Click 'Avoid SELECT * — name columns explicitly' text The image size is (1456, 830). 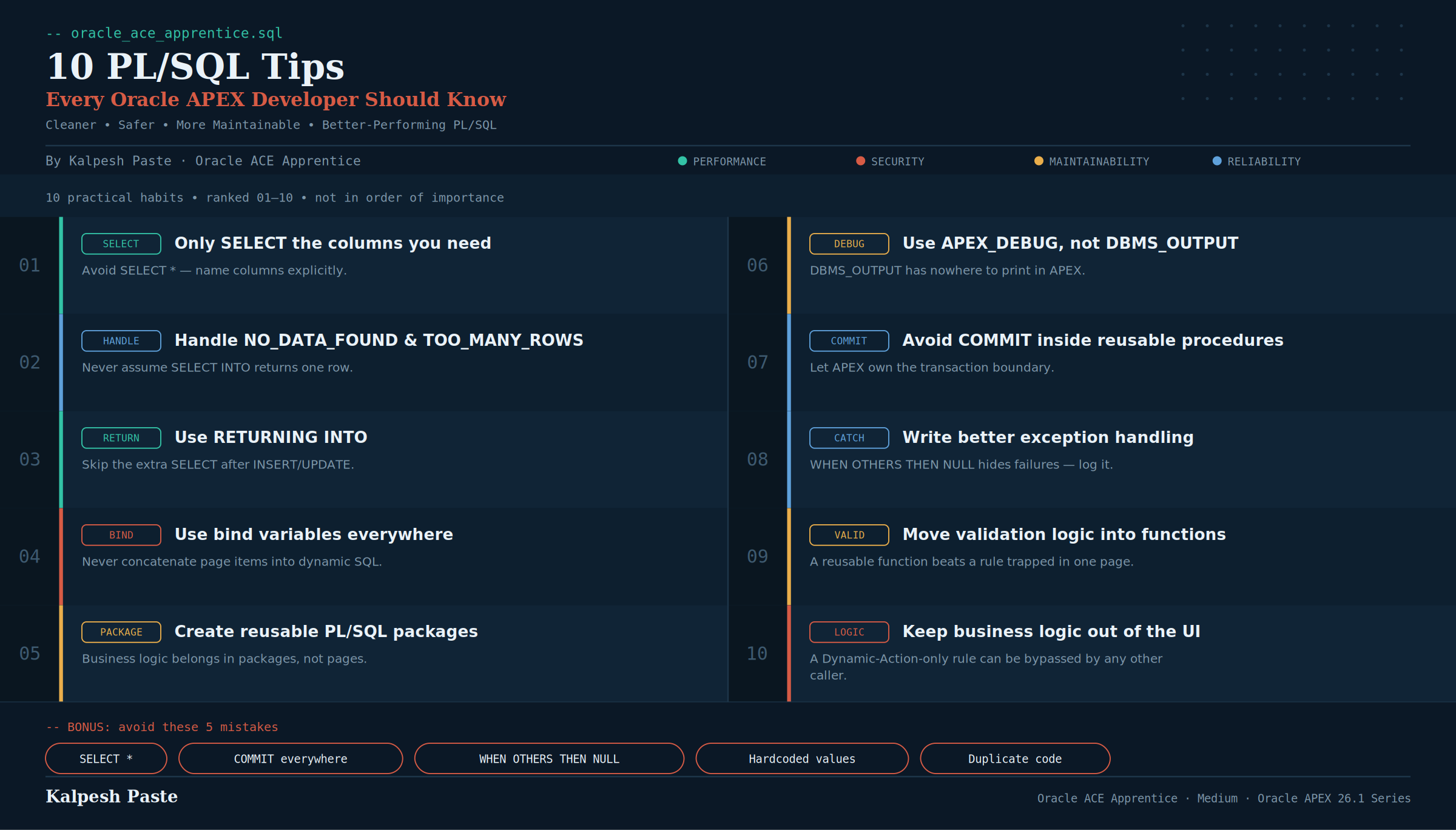tap(214, 271)
